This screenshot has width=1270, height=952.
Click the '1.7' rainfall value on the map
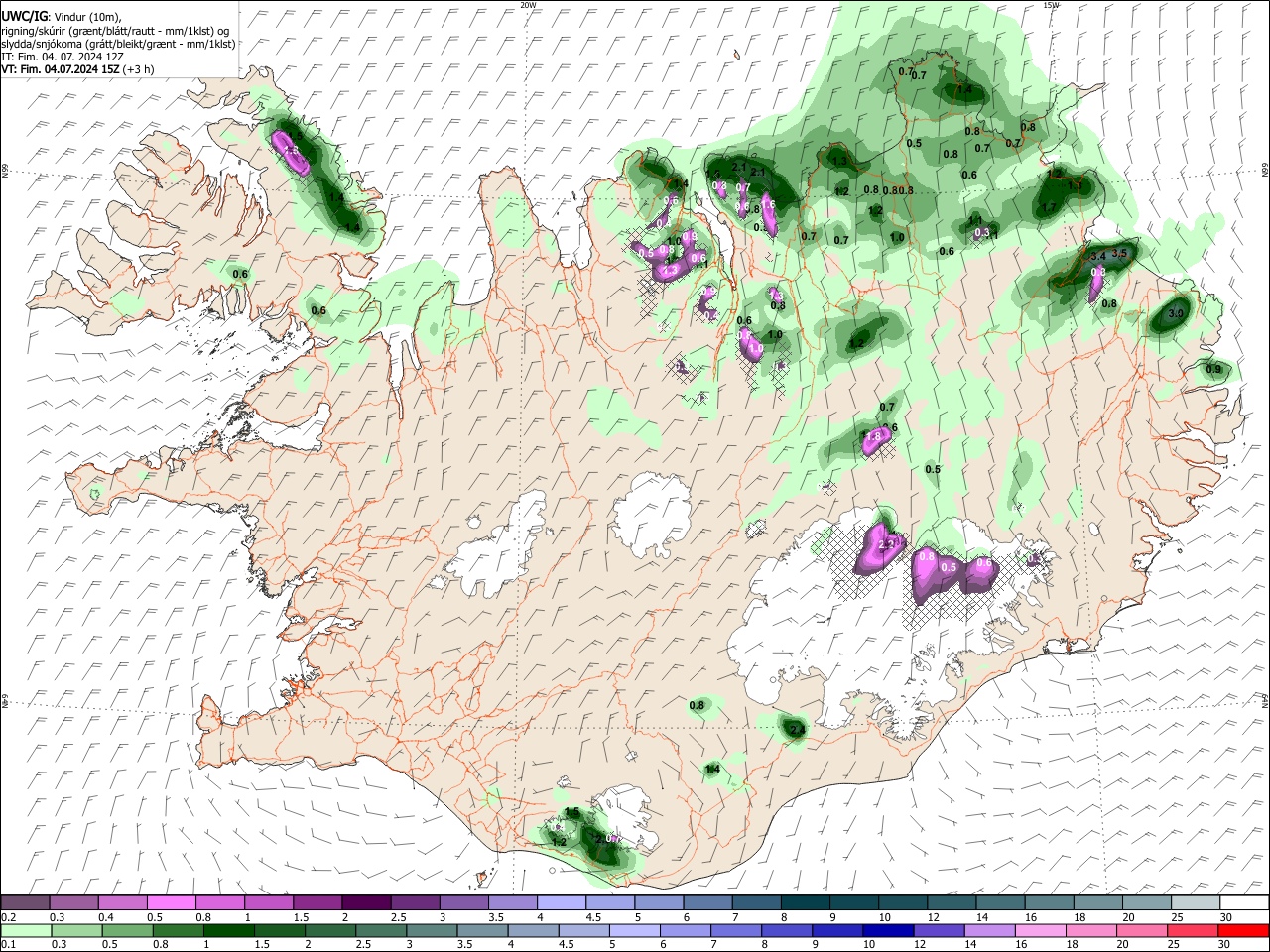[x=1049, y=207]
